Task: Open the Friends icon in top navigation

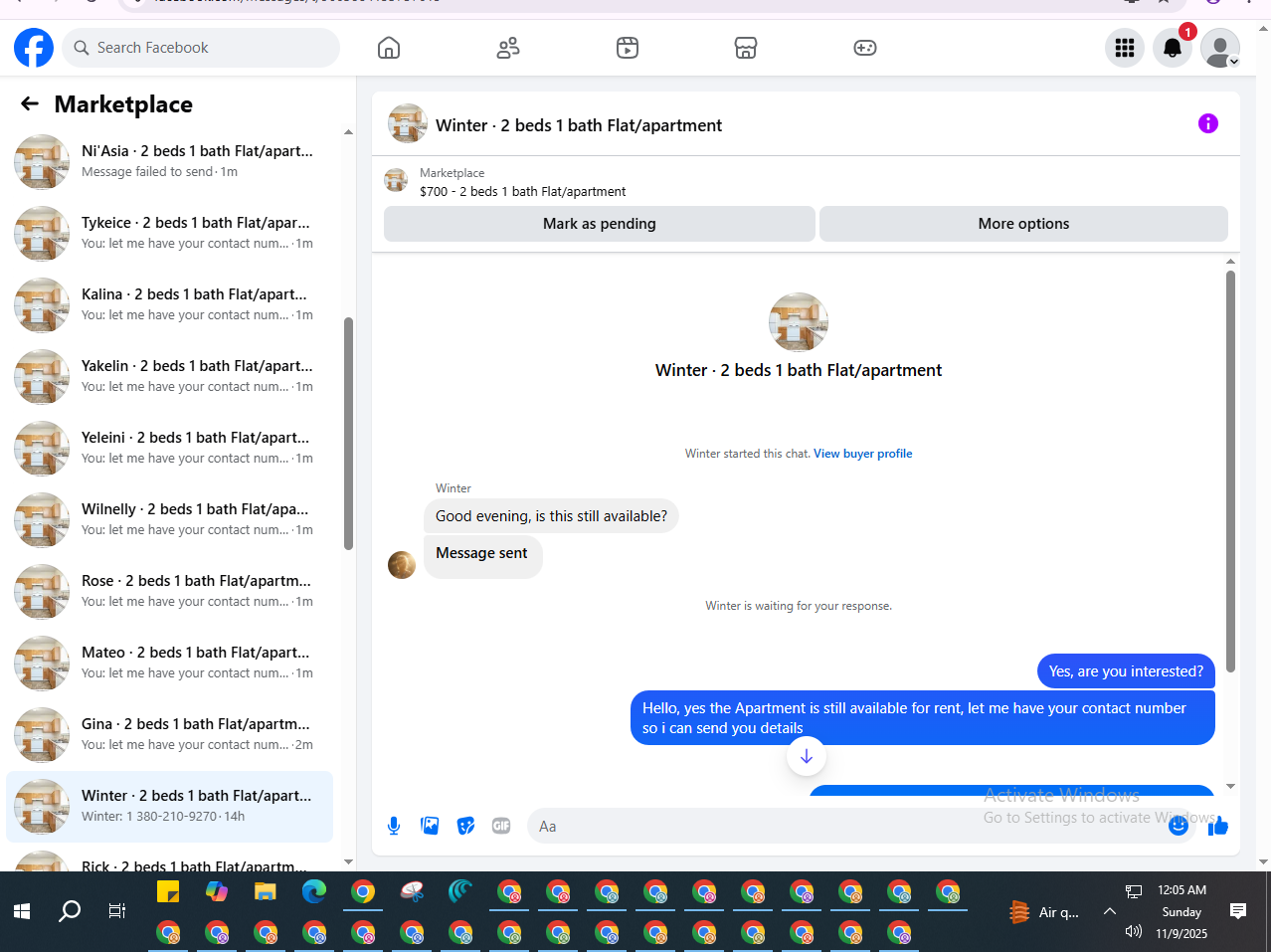Action: 508,48
